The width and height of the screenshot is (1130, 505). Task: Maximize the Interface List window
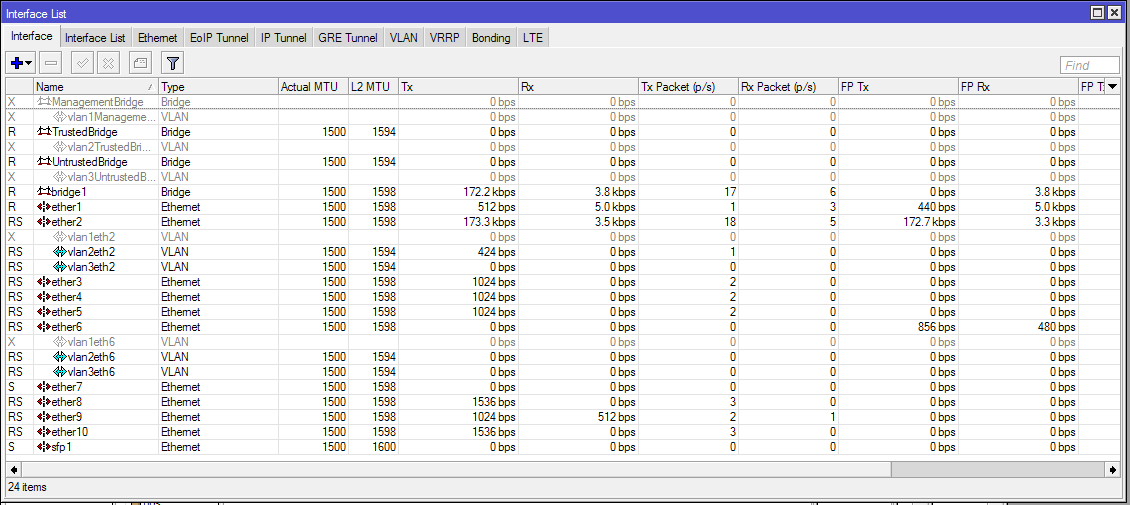point(1098,12)
